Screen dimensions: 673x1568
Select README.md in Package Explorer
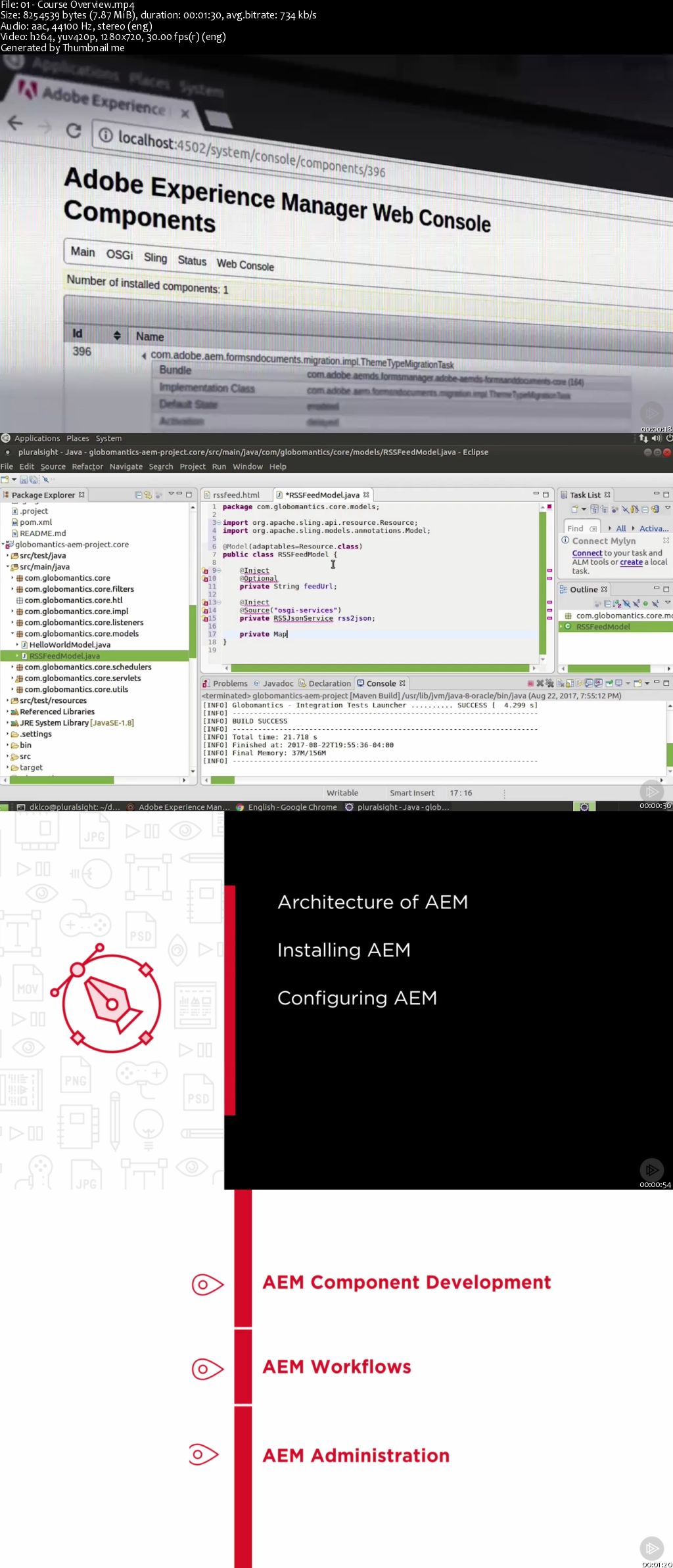pos(43,533)
